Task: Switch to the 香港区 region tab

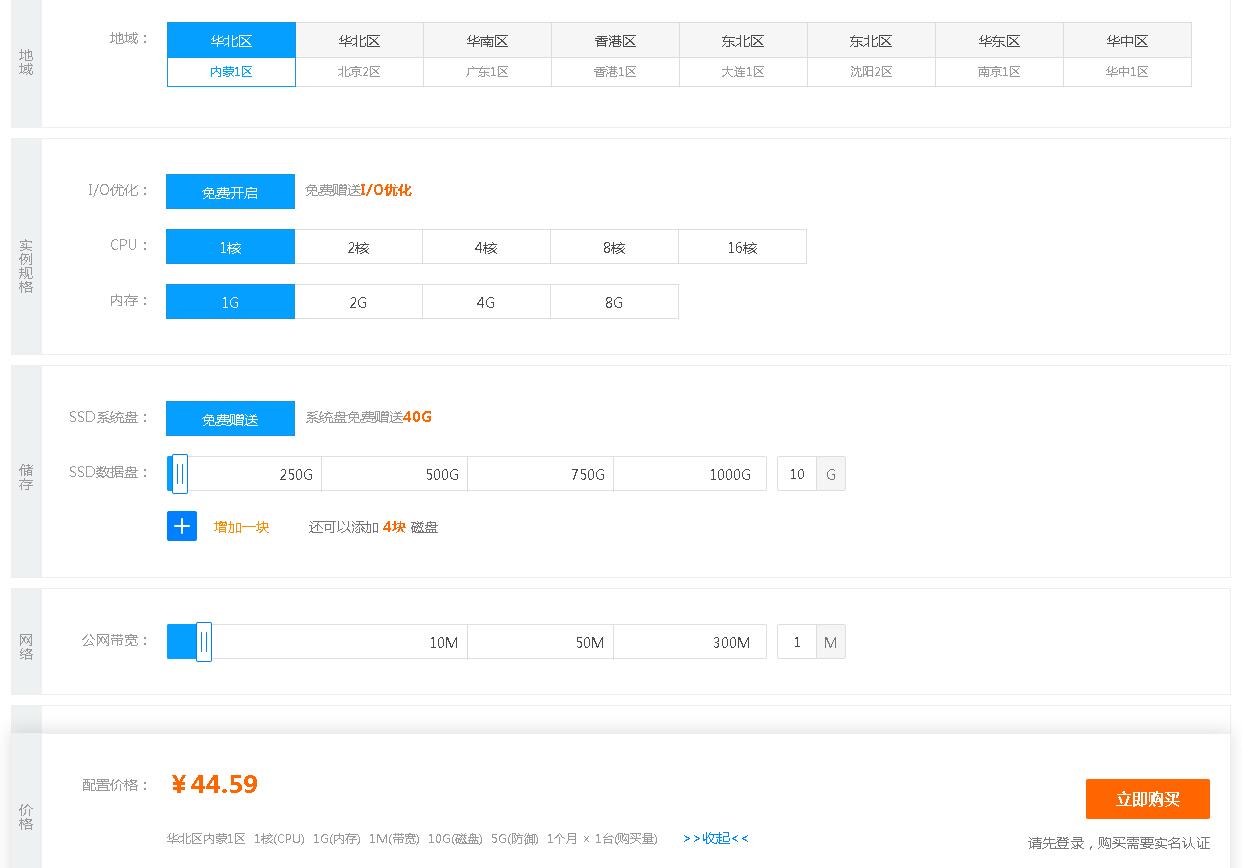Action: [x=615, y=41]
